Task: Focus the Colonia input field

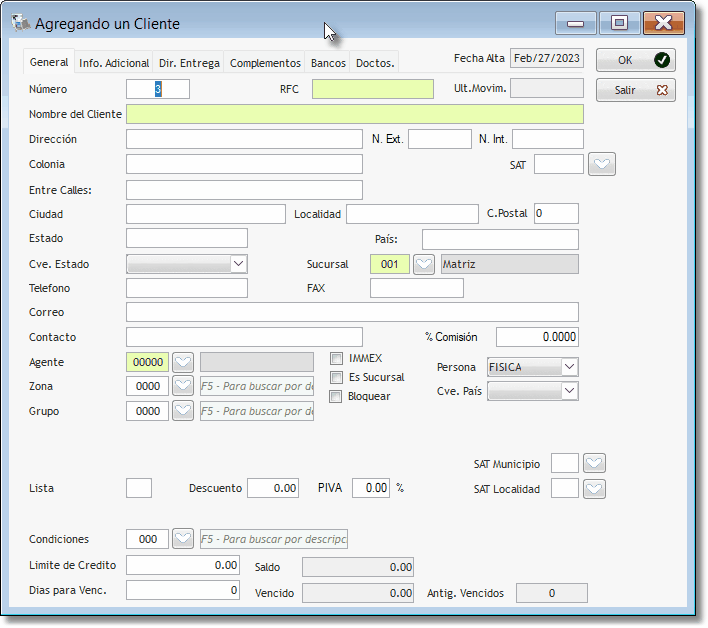Action: (x=244, y=164)
